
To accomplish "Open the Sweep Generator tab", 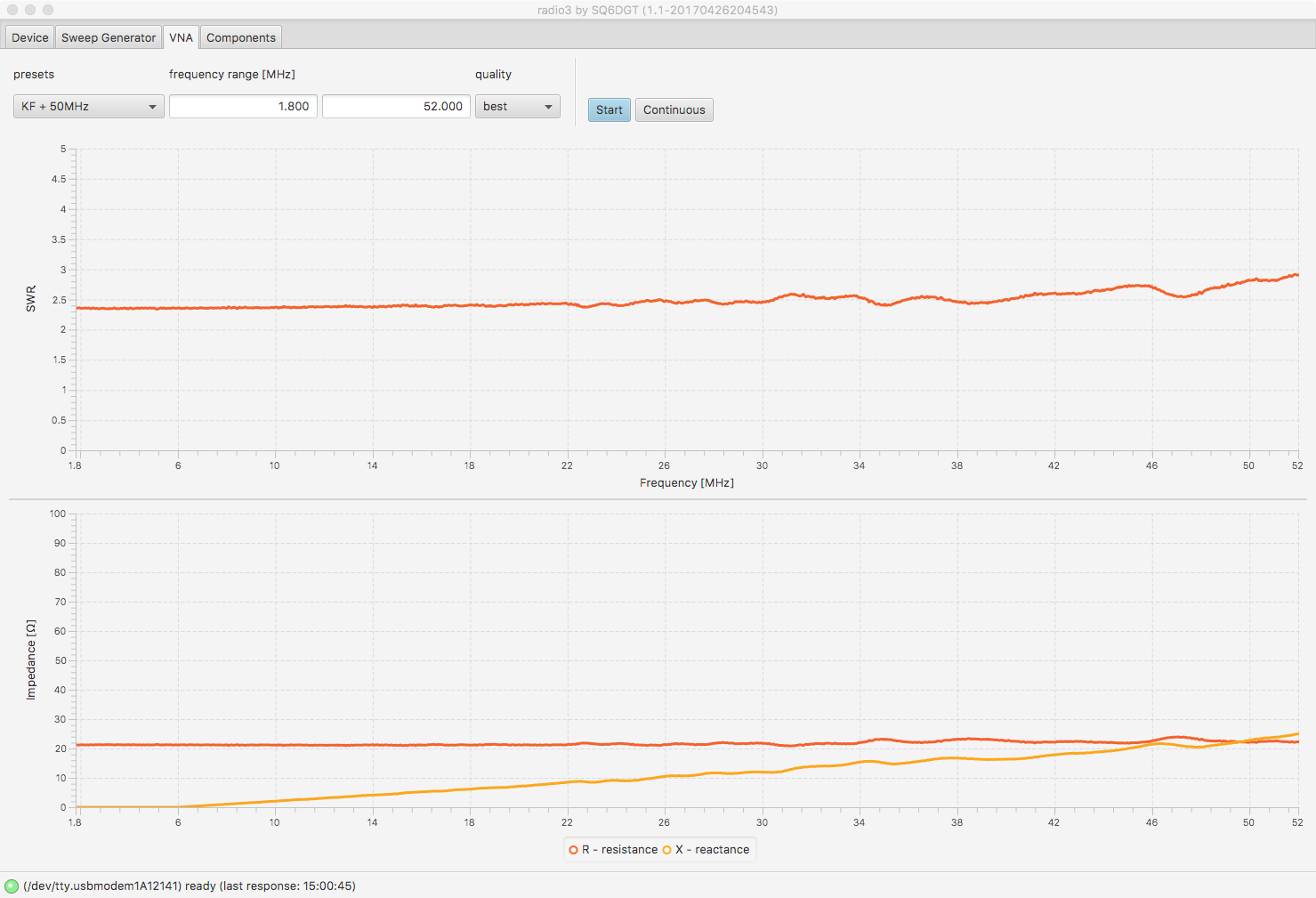I will 109,37.
